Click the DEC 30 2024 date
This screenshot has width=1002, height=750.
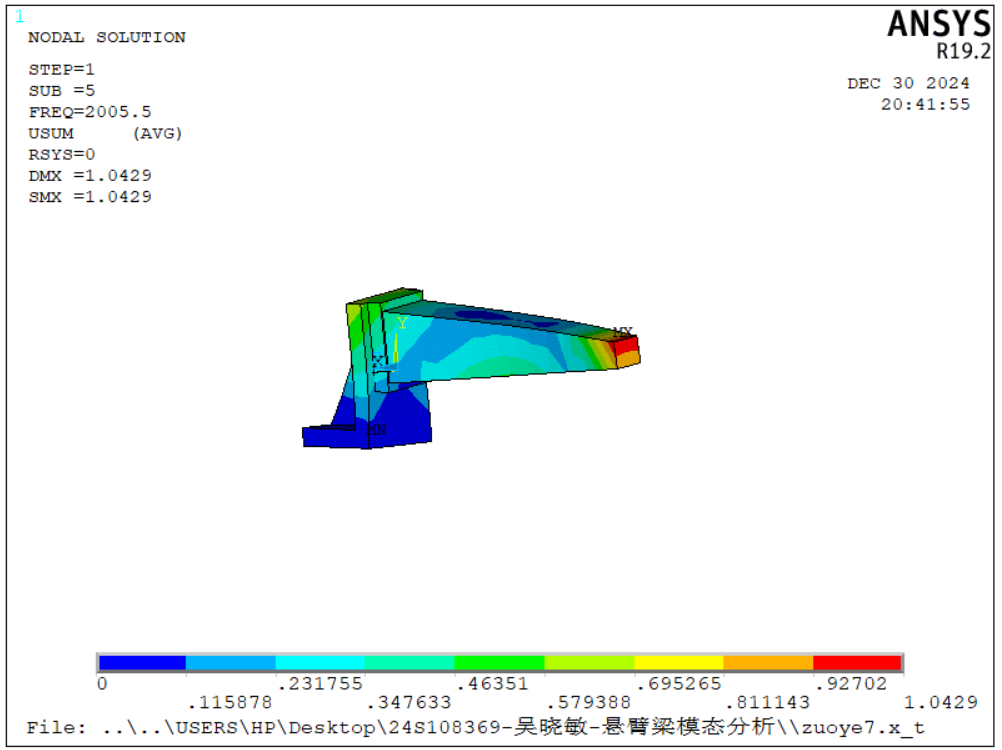coord(908,84)
